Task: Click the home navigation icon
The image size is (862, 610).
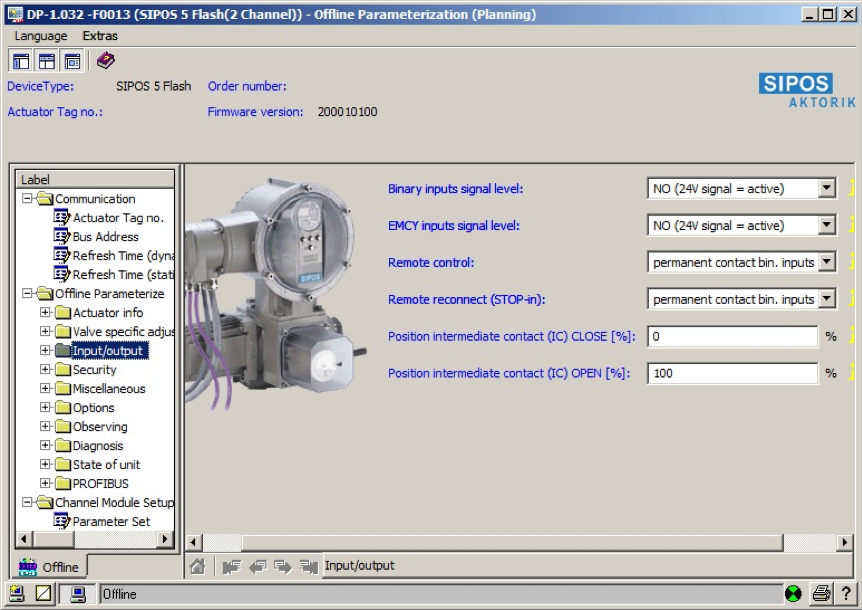Action: 197,565
